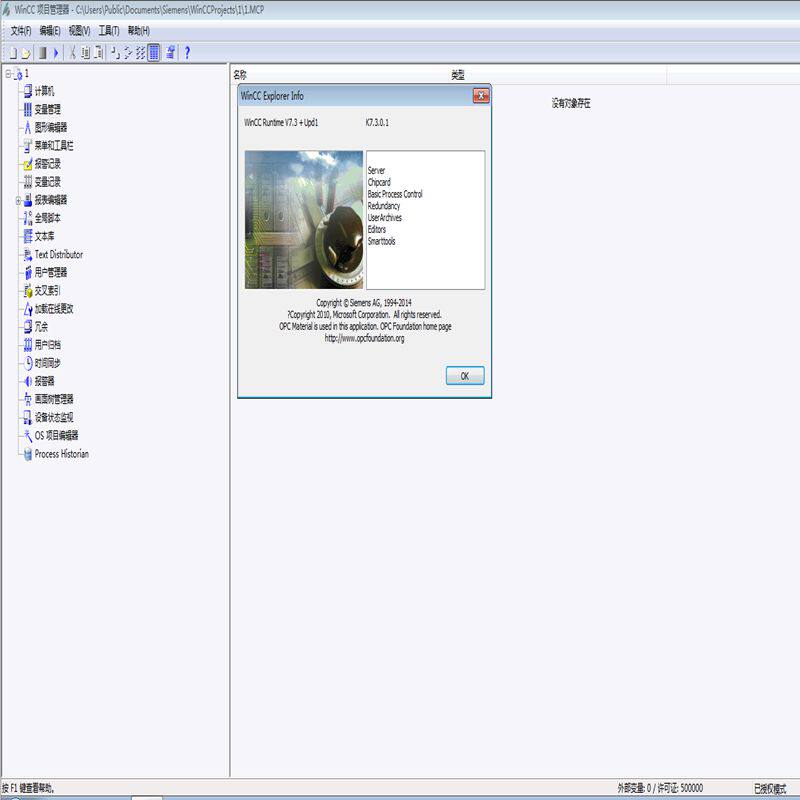This screenshot has width=800, height=800.
Task: Click the Activate runtime play arrow
Action: [56, 53]
